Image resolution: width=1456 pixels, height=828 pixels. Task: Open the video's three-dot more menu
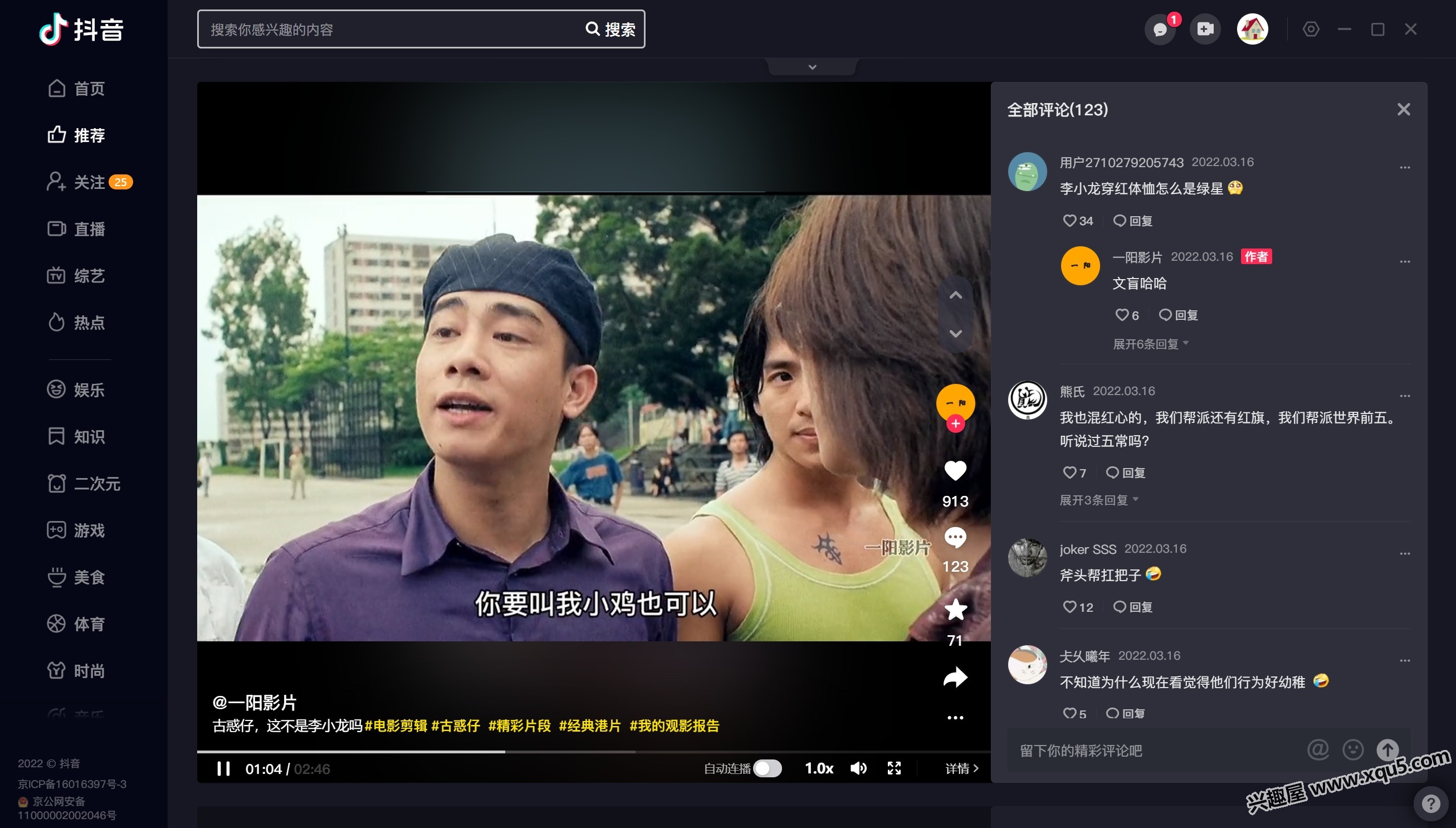[955, 718]
